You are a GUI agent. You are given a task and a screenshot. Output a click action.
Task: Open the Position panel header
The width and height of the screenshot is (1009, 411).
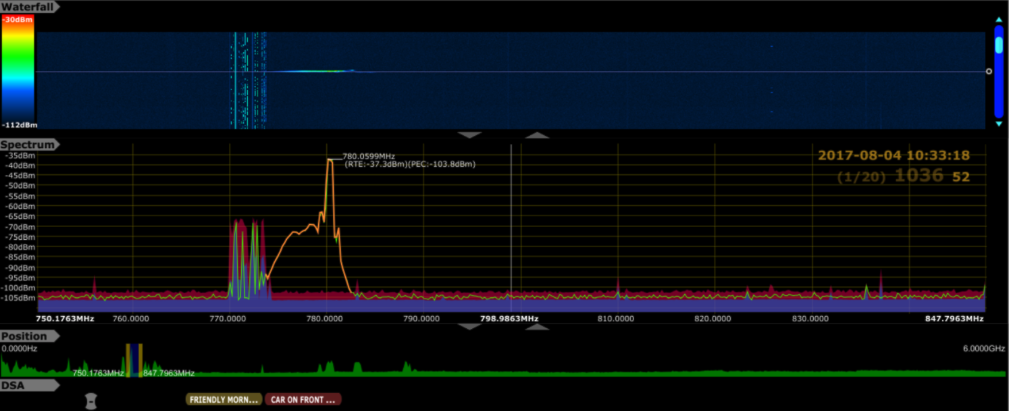tap(24, 336)
